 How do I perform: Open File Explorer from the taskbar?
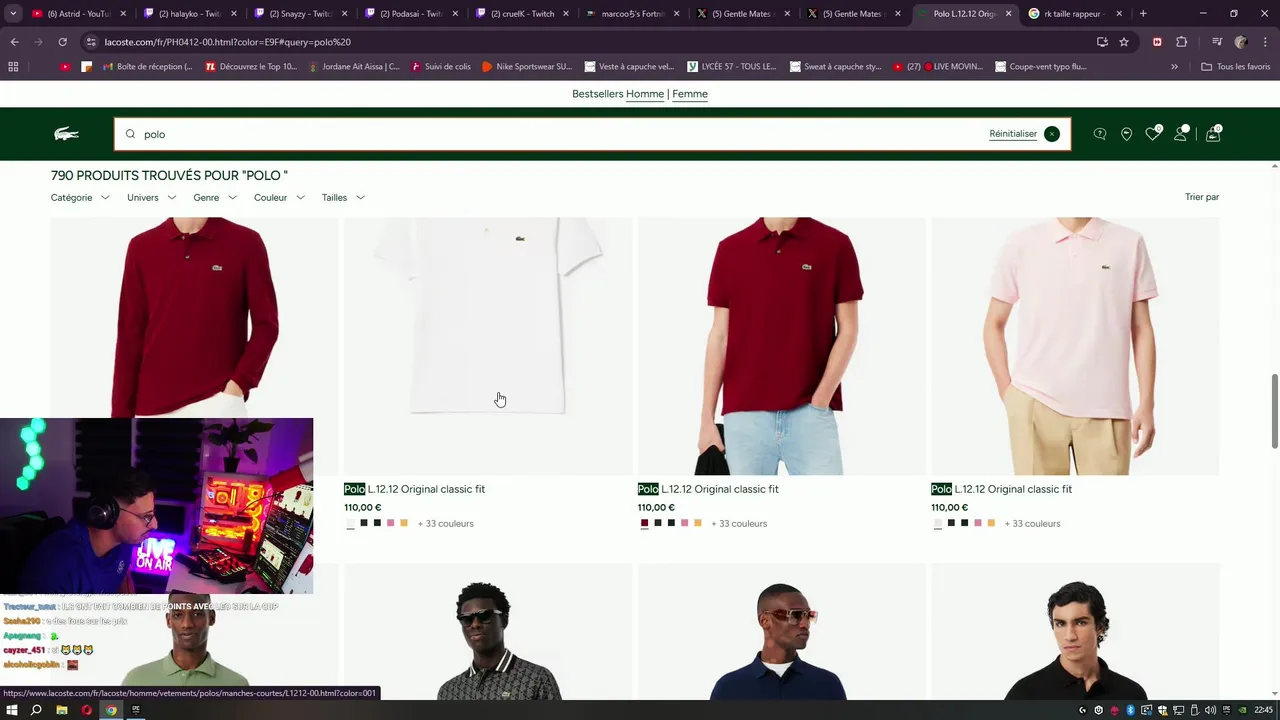tap(61, 710)
